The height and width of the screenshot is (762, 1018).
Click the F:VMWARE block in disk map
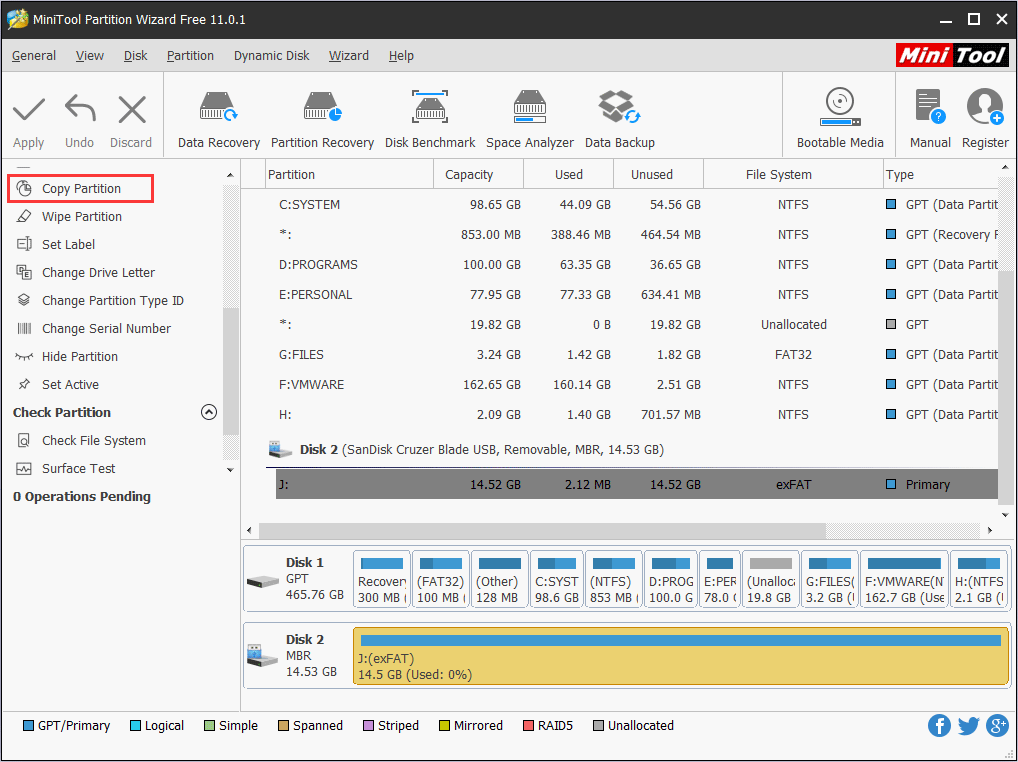[x=904, y=579]
